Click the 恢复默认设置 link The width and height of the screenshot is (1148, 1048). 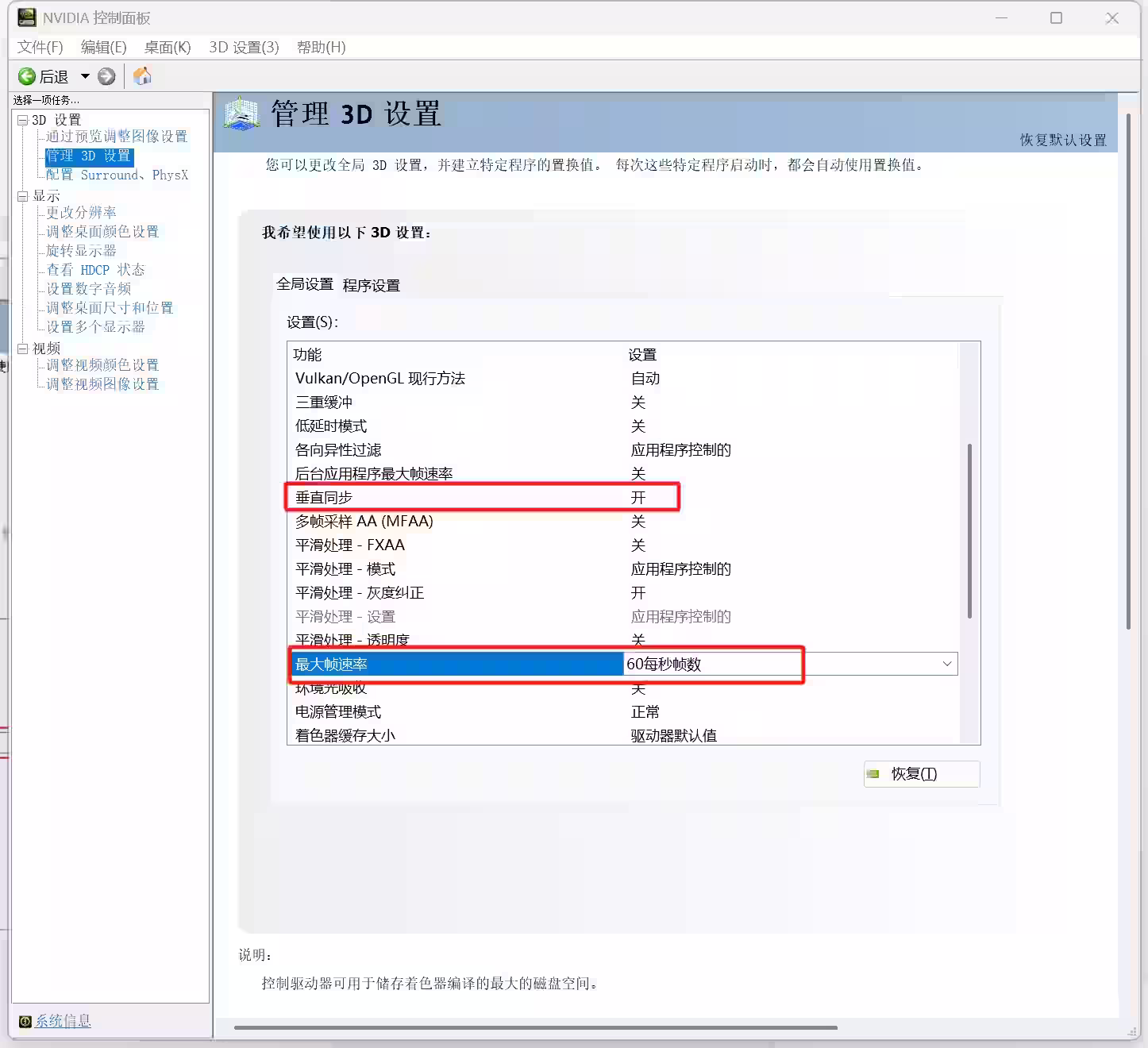(1063, 140)
